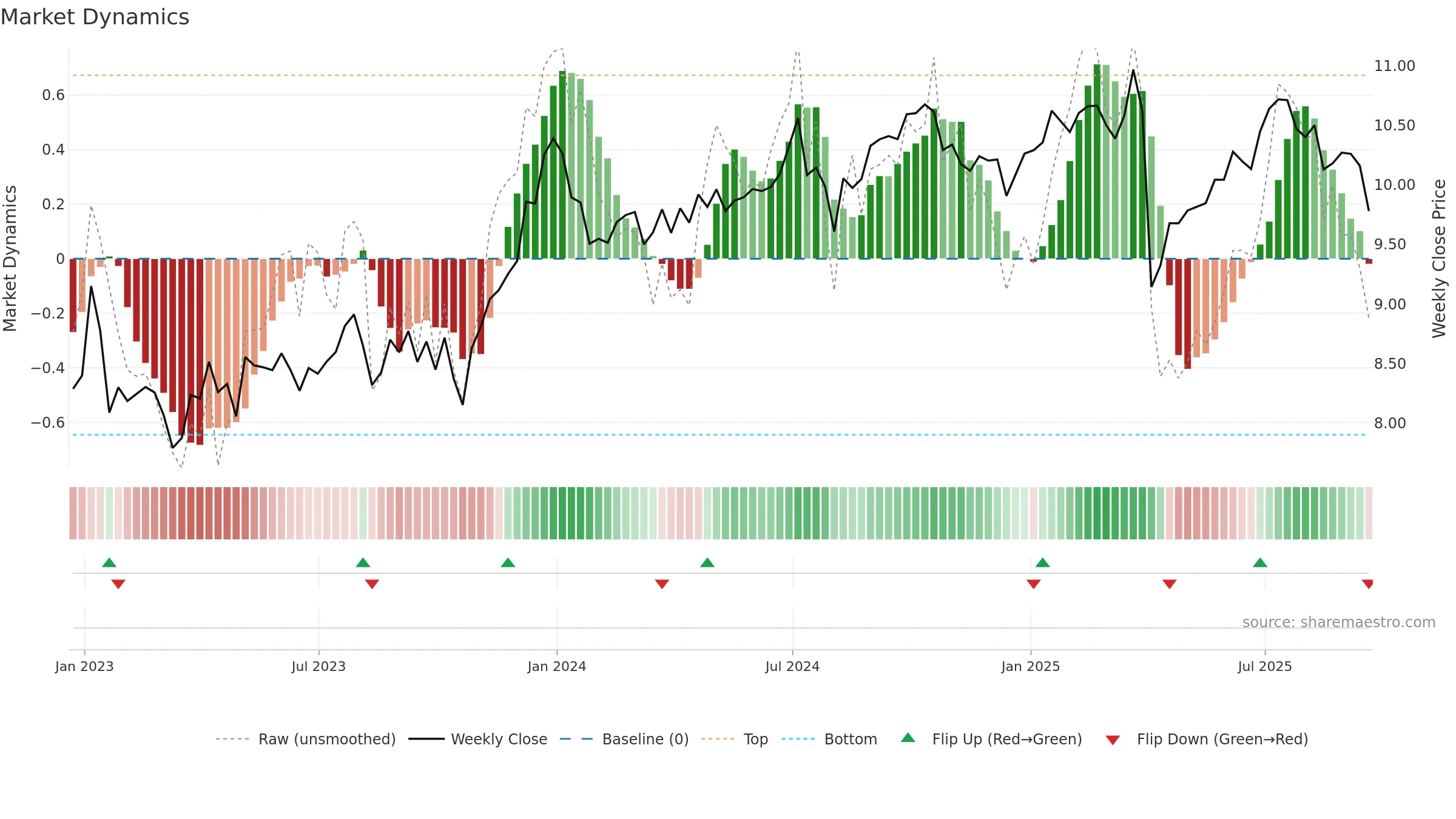The height and width of the screenshot is (819, 1456).
Task: Click the red triangle icon in the legend
Action: point(1113,740)
